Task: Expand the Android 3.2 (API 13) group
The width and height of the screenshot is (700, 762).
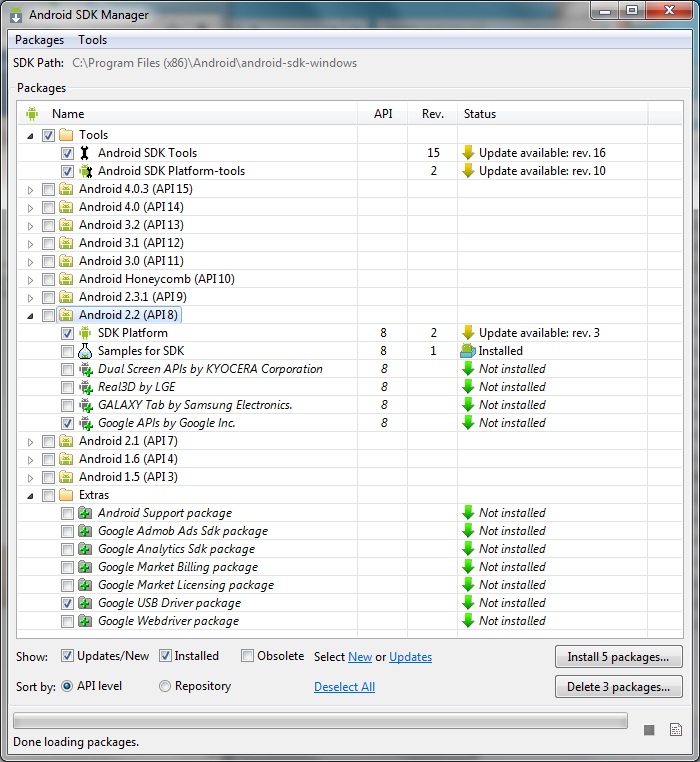Action: pos(30,225)
